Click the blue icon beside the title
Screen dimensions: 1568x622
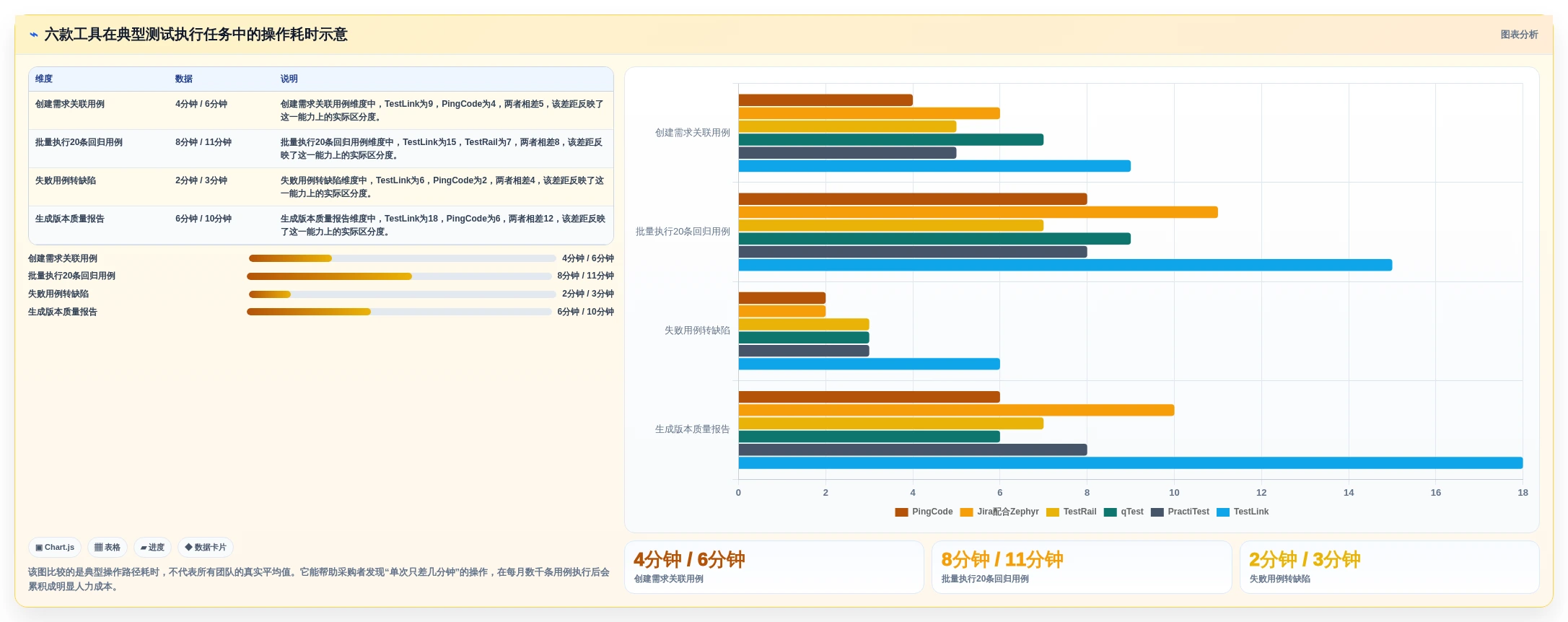pos(33,35)
